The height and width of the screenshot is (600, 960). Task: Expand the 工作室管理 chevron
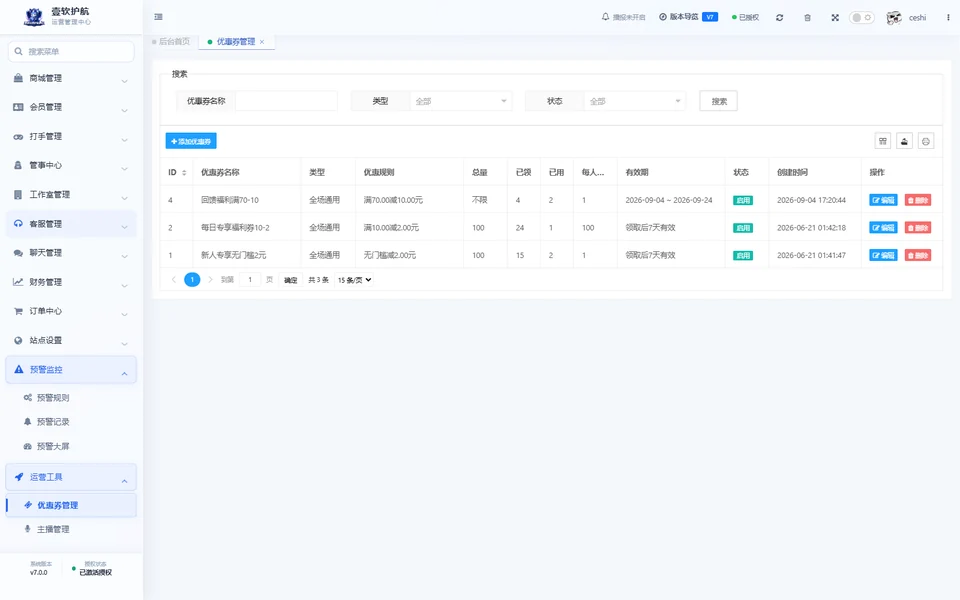point(124,198)
